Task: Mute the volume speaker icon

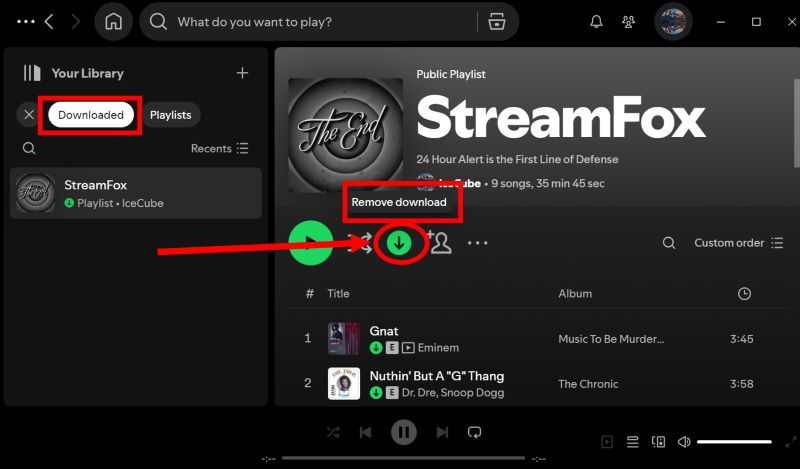Action: pyautogui.click(x=684, y=442)
